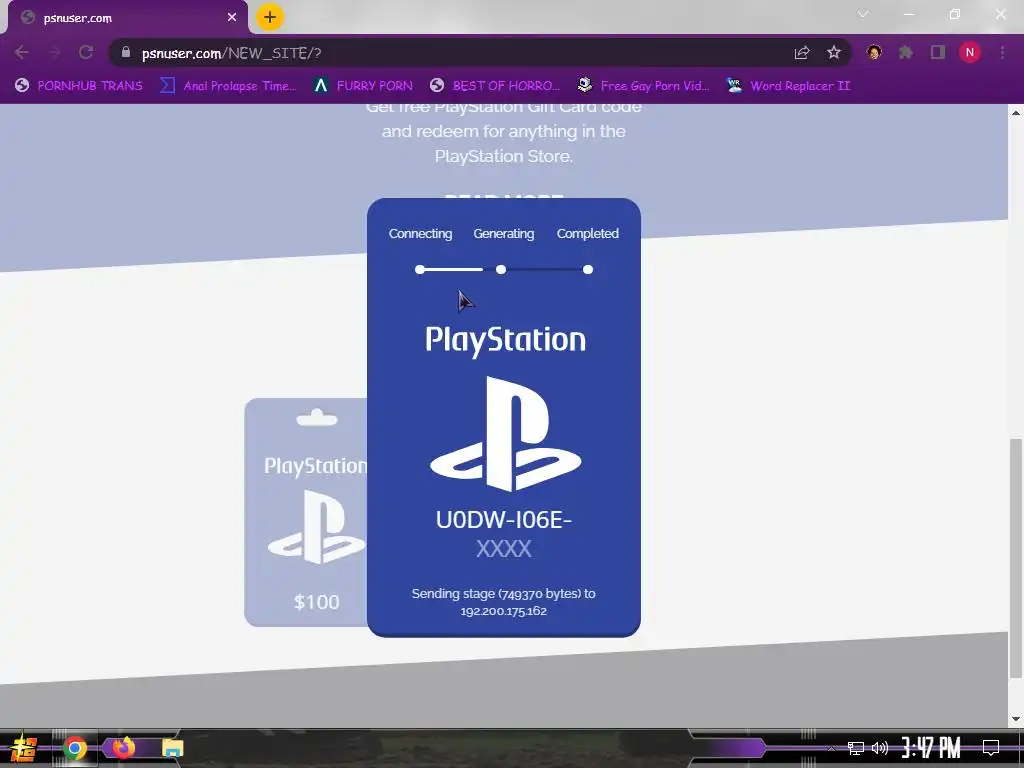Click the XXXX hidden code segment
Viewport: 1024px width, 768px height.
pos(504,549)
